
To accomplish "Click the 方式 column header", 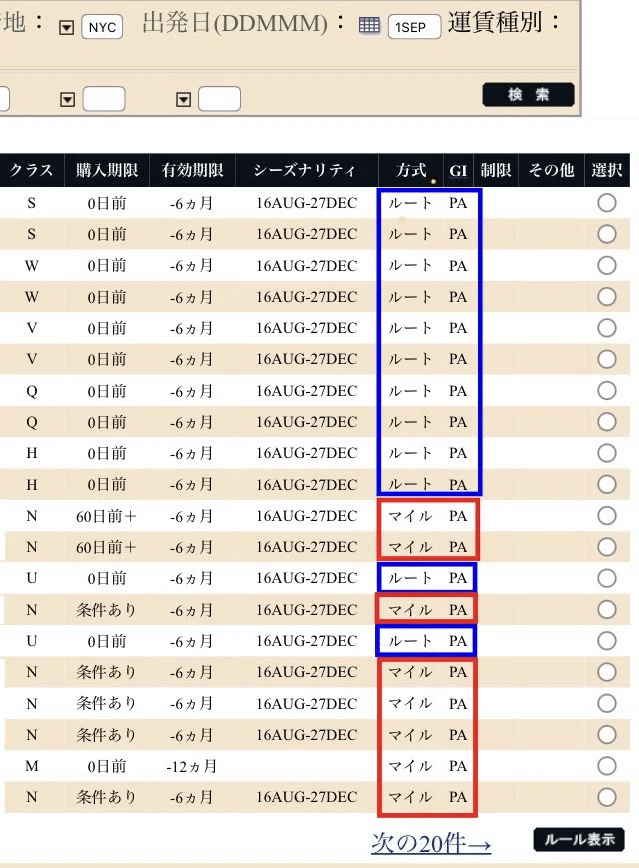I will [x=410, y=170].
